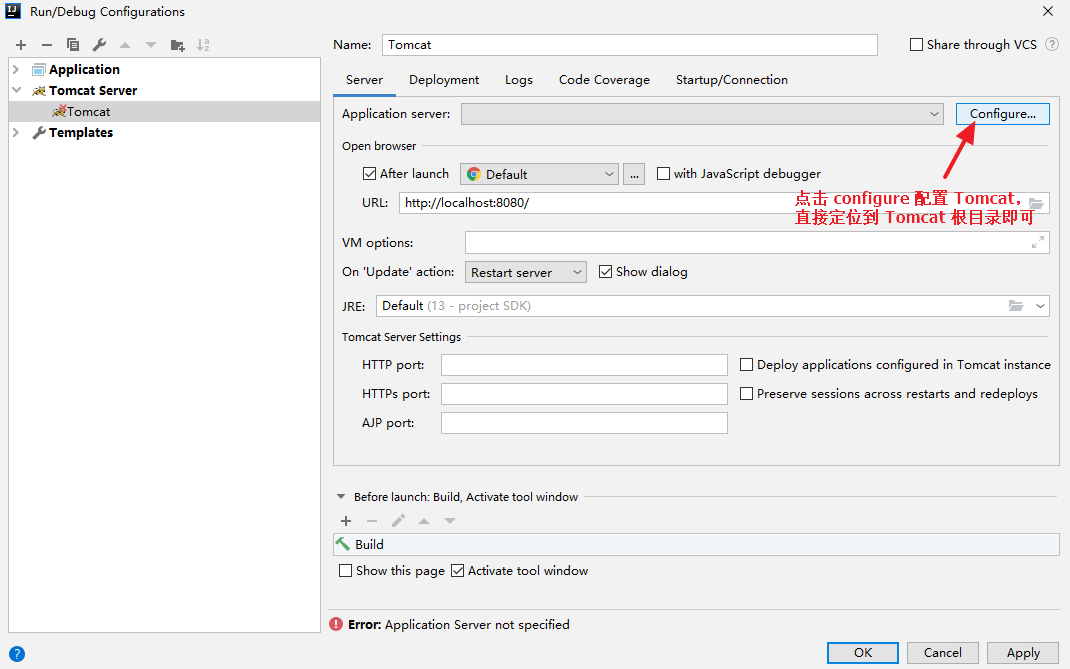Expand the VM options field editor
1070x669 pixels.
pyautogui.click(x=1038, y=242)
